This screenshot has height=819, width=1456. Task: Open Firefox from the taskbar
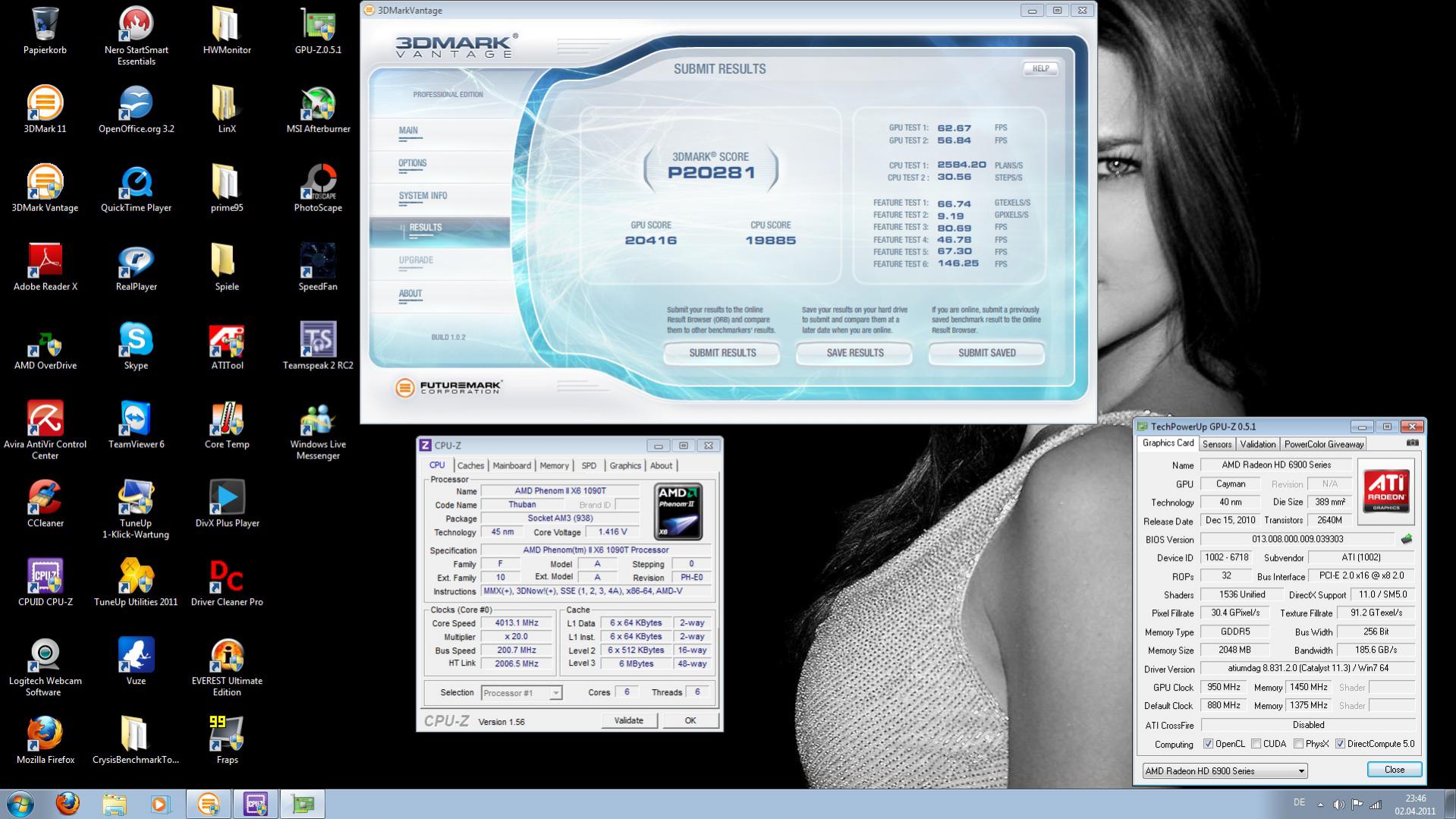pyautogui.click(x=68, y=804)
